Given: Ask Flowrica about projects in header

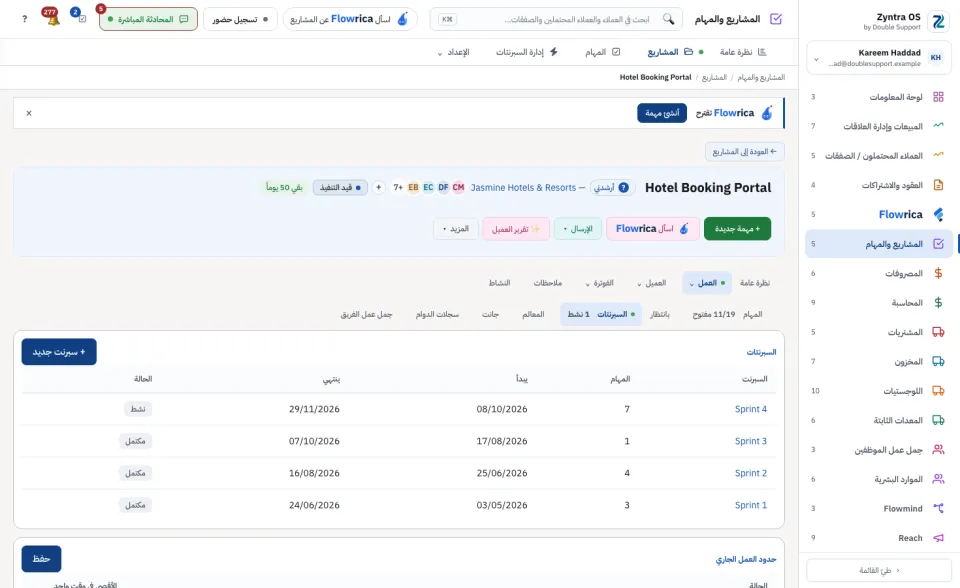Looking at the screenshot, I should pos(350,19).
